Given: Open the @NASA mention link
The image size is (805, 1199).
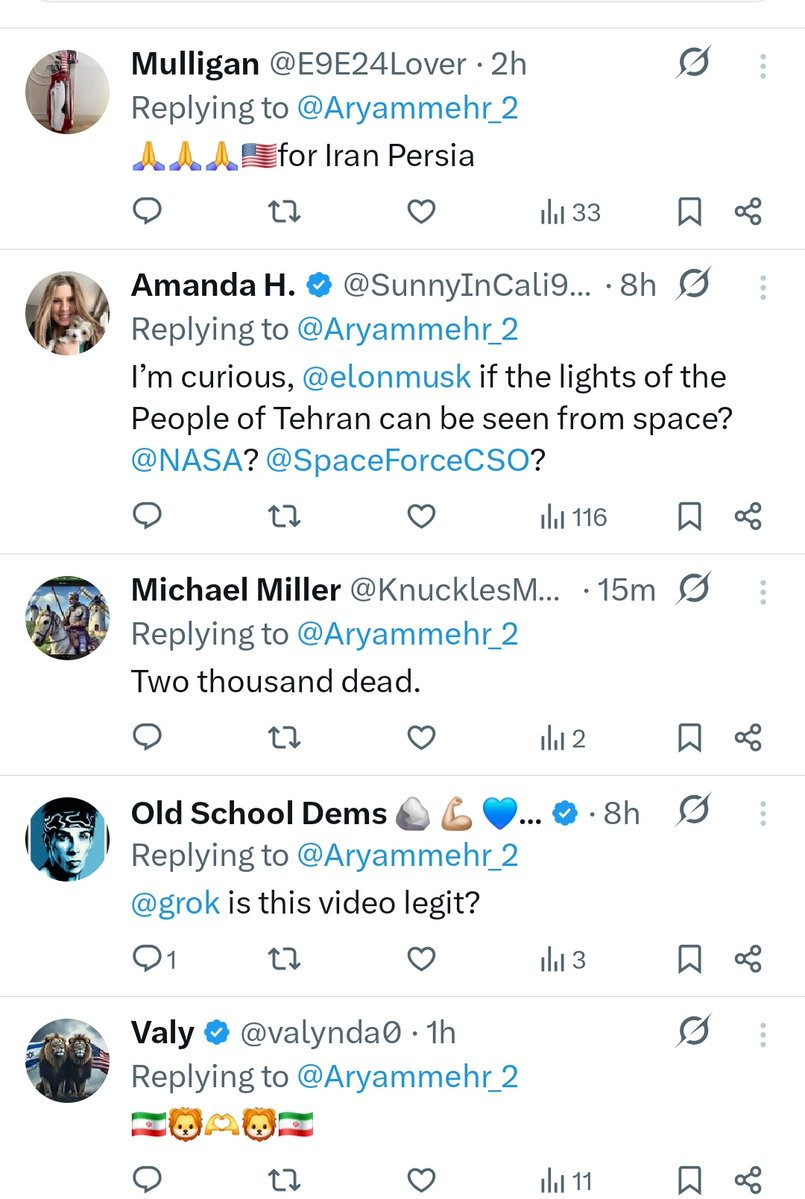Looking at the screenshot, I should pyautogui.click(x=187, y=461).
